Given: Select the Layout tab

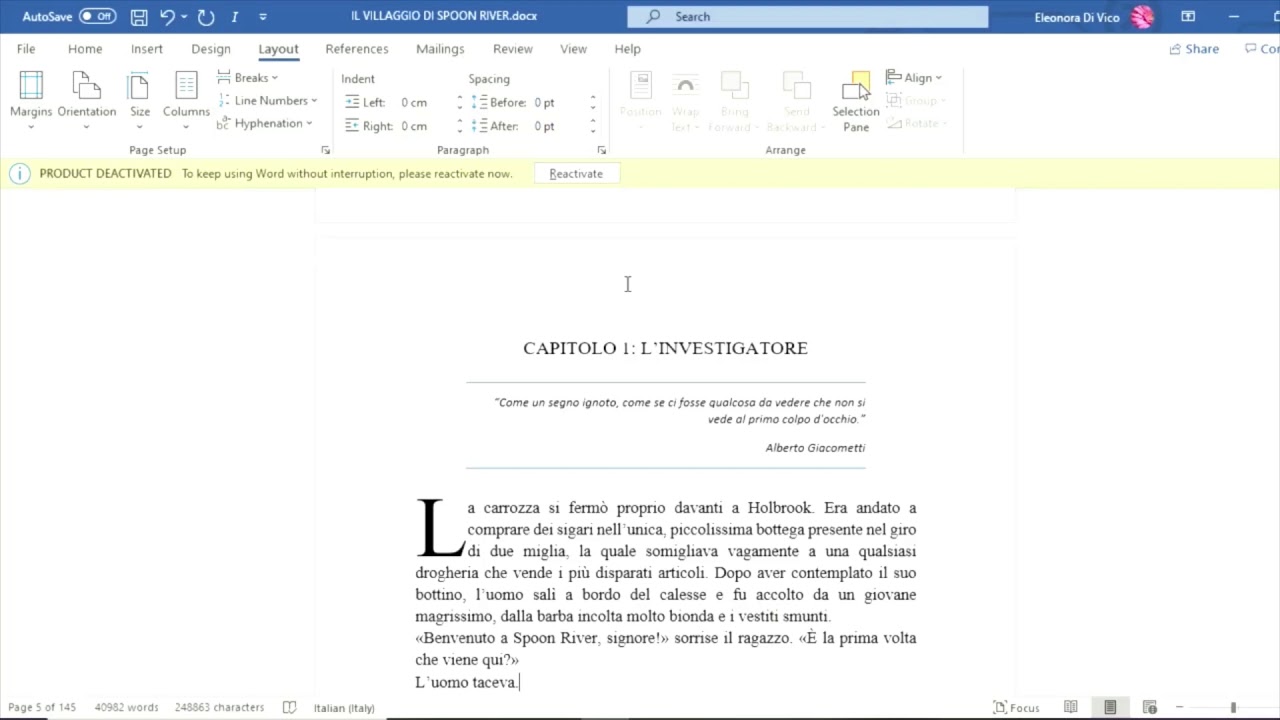Looking at the screenshot, I should 278,49.
